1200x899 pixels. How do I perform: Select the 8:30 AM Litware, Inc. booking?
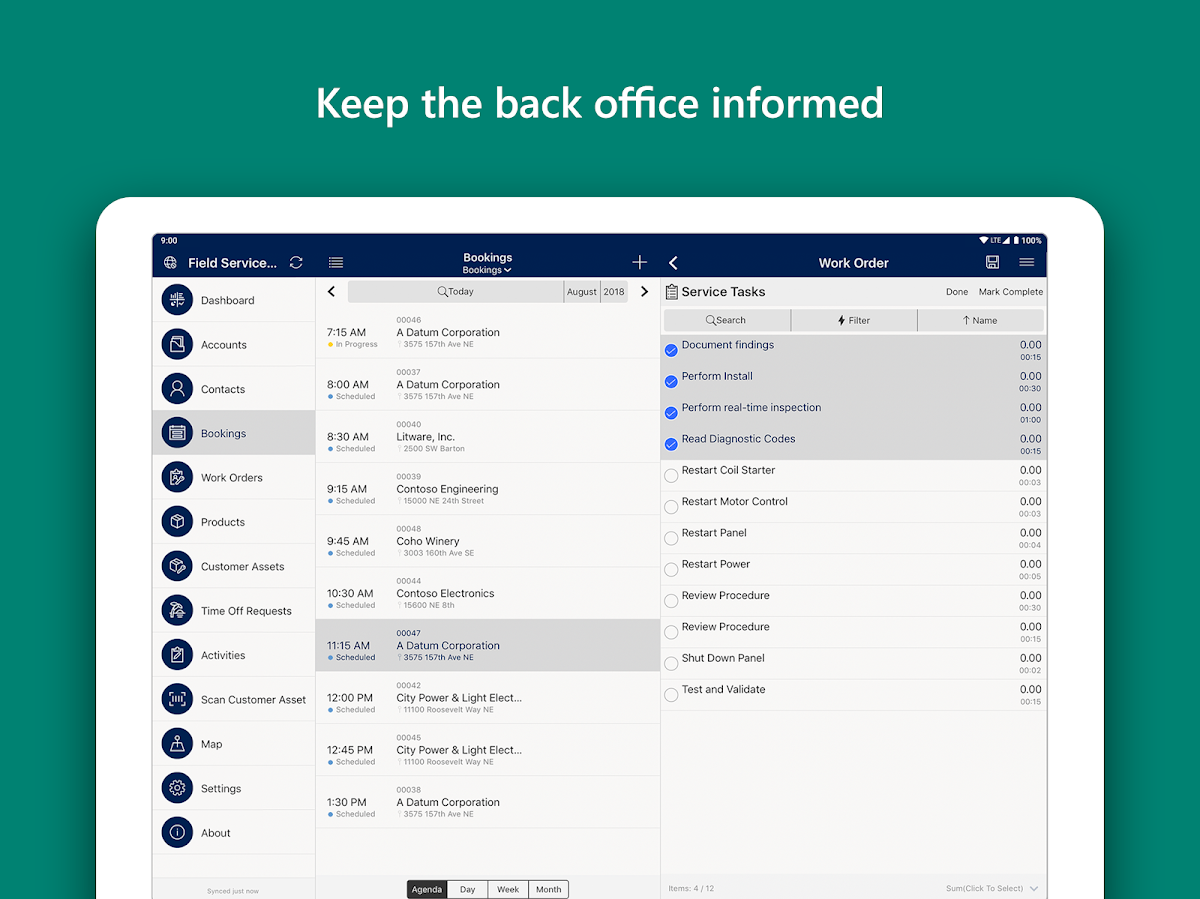(487, 437)
